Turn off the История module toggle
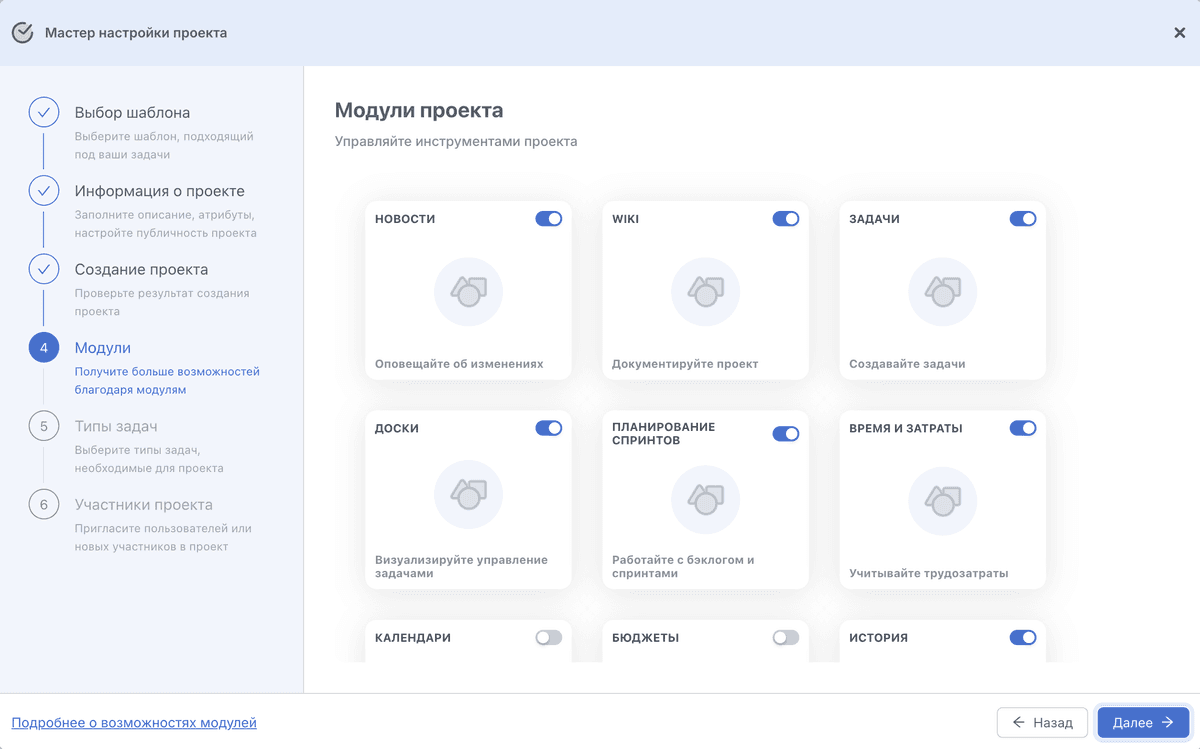 (x=1023, y=637)
